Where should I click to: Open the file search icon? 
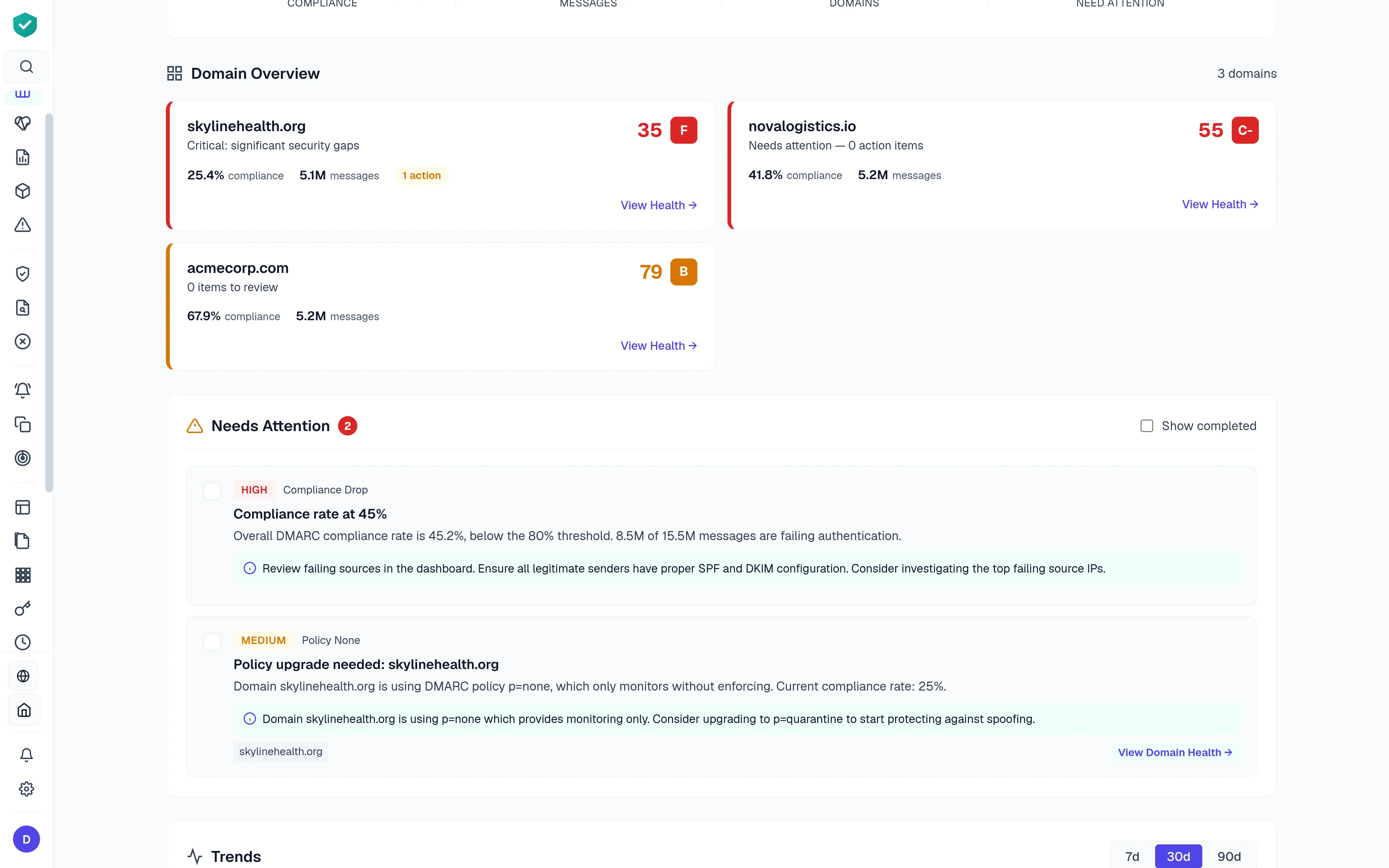click(23, 308)
